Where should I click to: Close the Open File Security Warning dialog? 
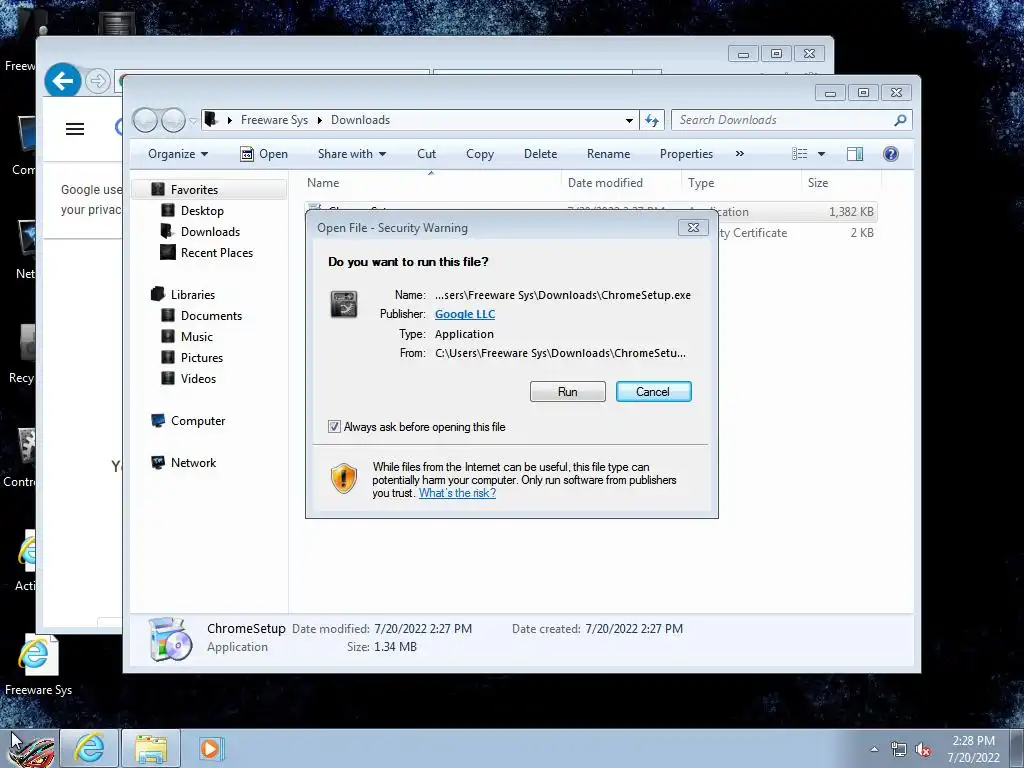tap(693, 227)
